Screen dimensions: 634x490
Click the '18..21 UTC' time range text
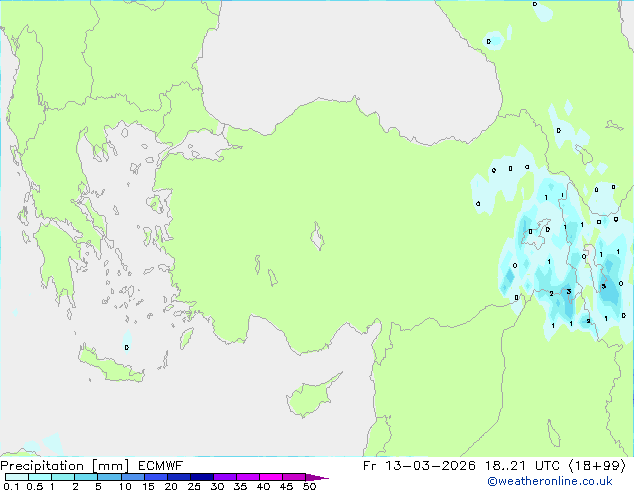pyautogui.click(x=522, y=466)
